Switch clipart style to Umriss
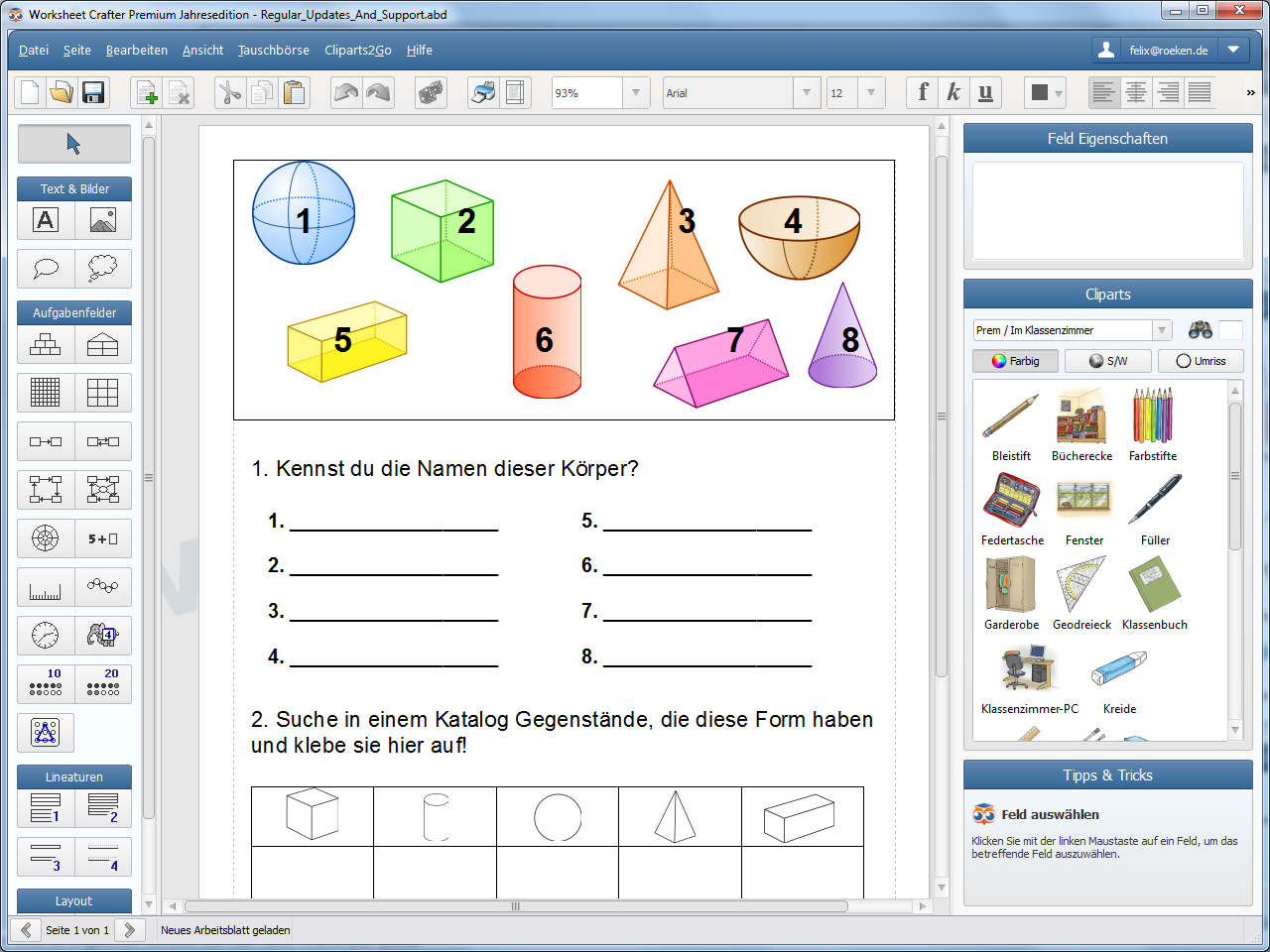This screenshot has width=1270, height=952. click(1201, 361)
